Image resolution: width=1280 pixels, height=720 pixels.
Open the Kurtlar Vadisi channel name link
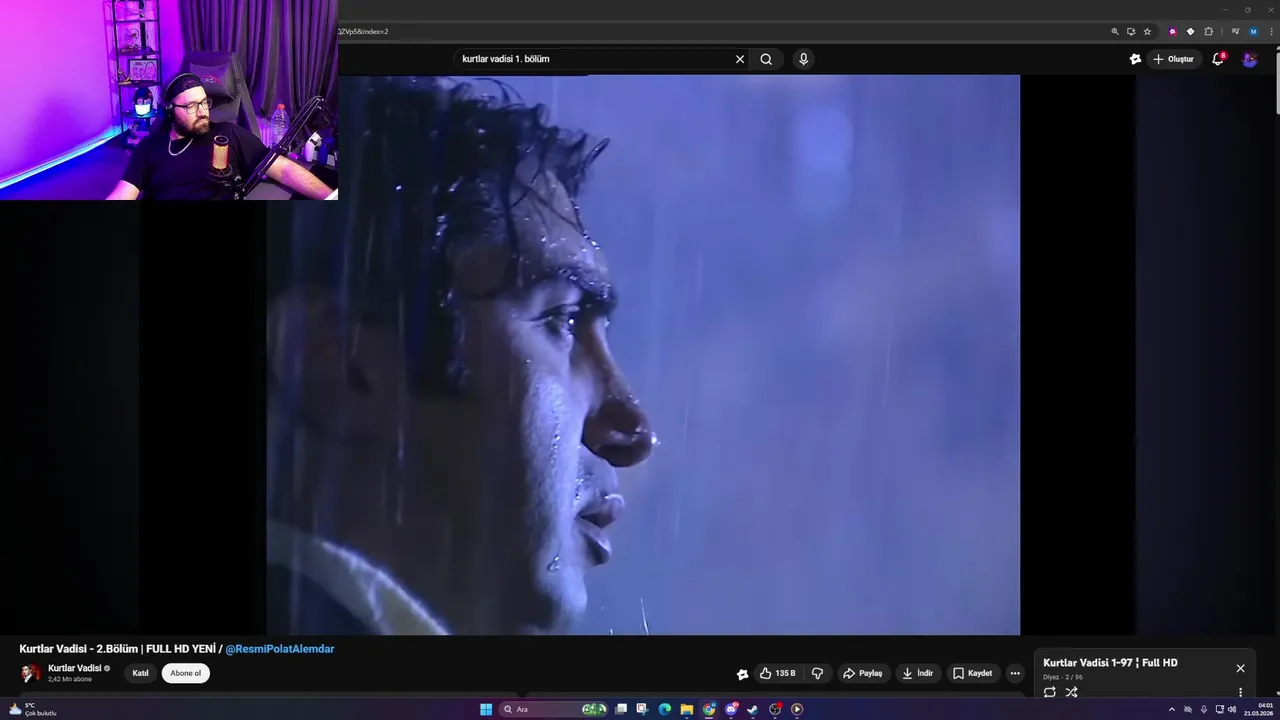tap(75, 668)
